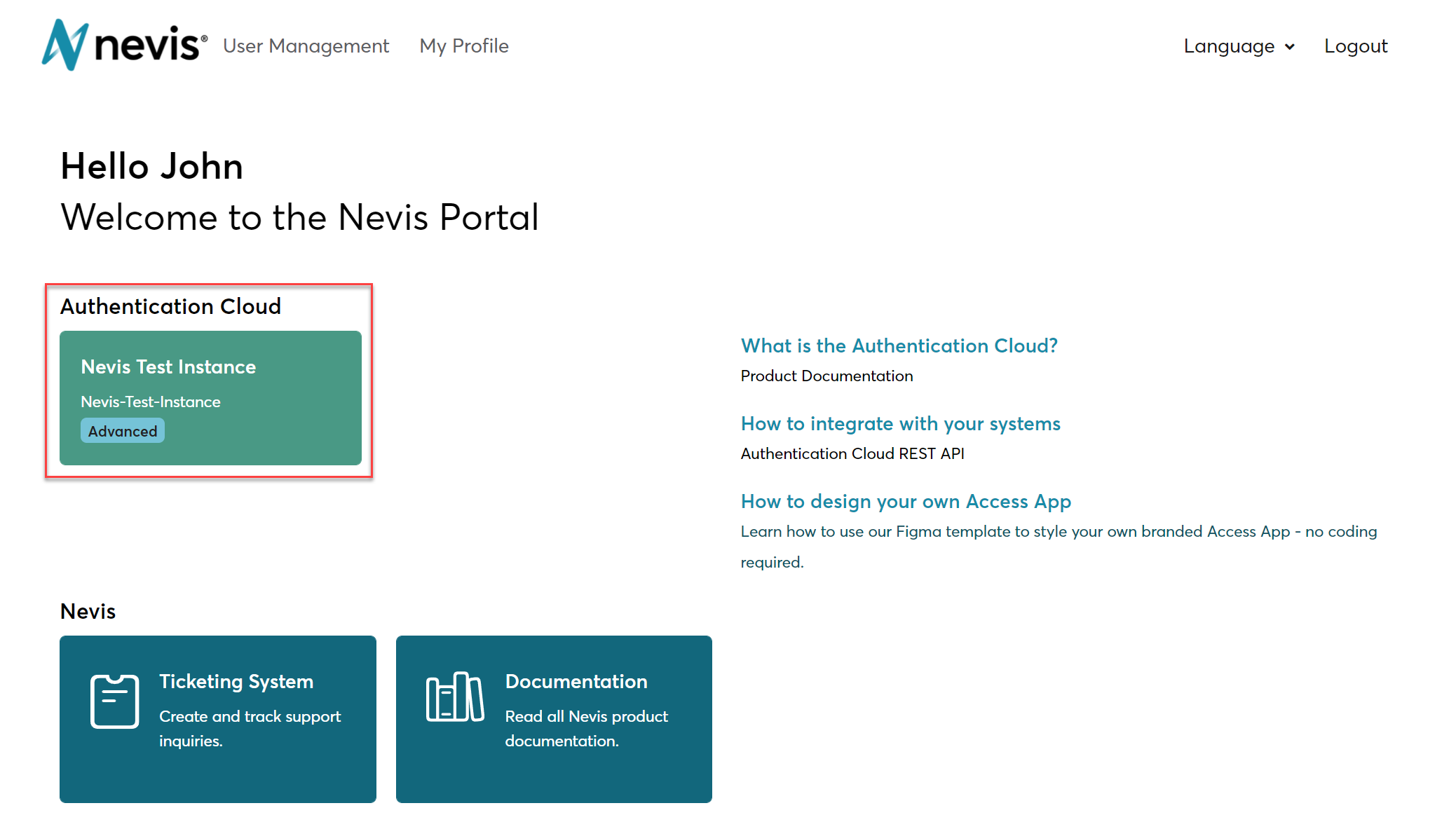Click the Language chevron arrow

[1289, 47]
